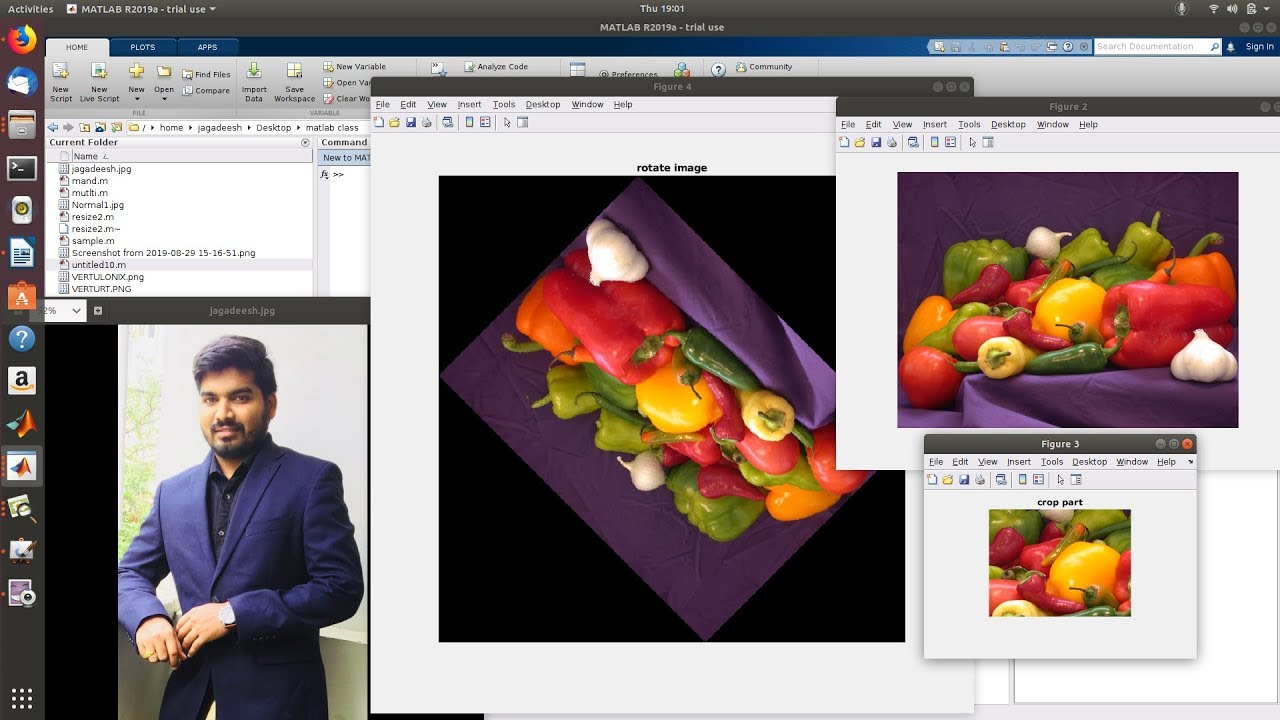The image size is (1280, 720).
Task: Expand the quick access toolbar options arrow
Action: pyautogui.click(x=1082, y=46)
